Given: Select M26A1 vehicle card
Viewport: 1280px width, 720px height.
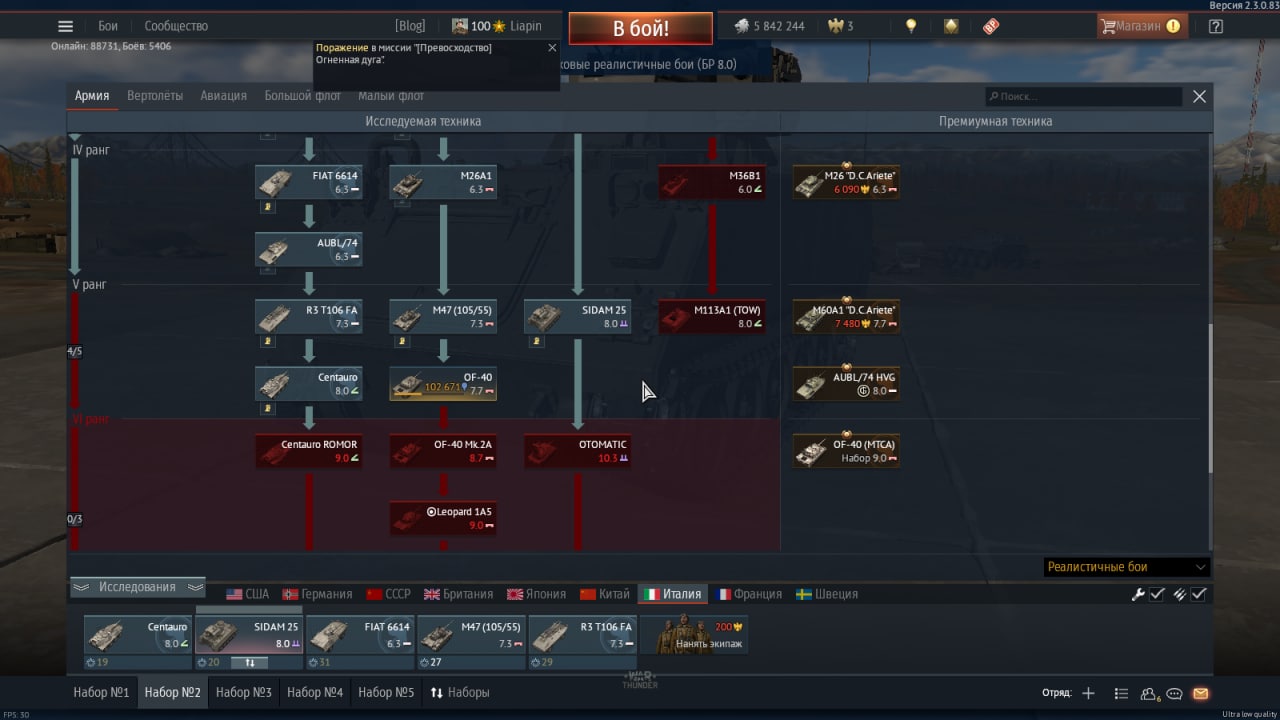Looking at the screenshot, I should click(442, 182).
